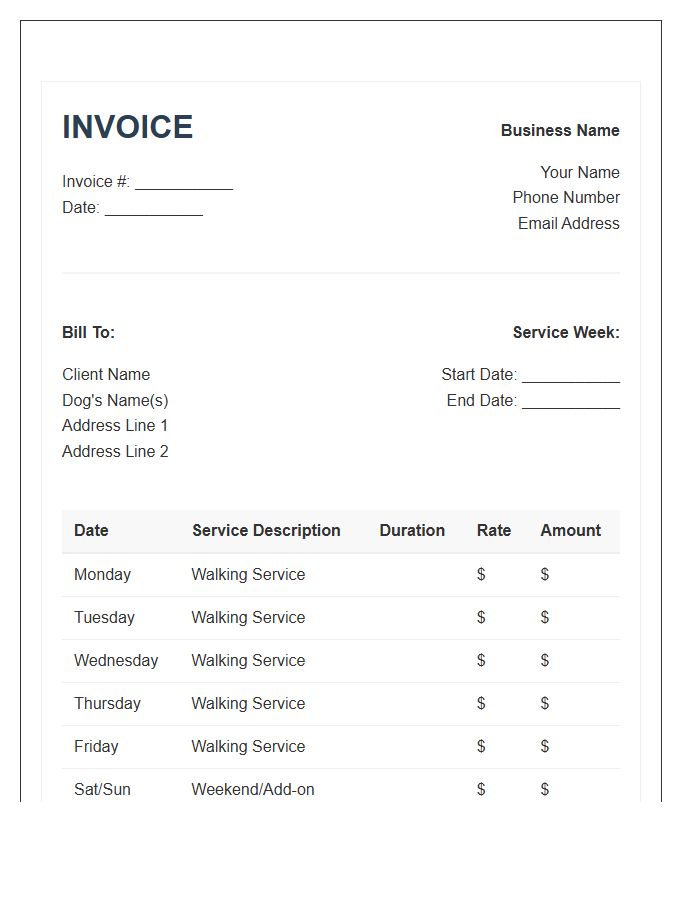Viewport: 700px width, 900px height.
Task: Select the Your Name line
Action: [580, 172]
